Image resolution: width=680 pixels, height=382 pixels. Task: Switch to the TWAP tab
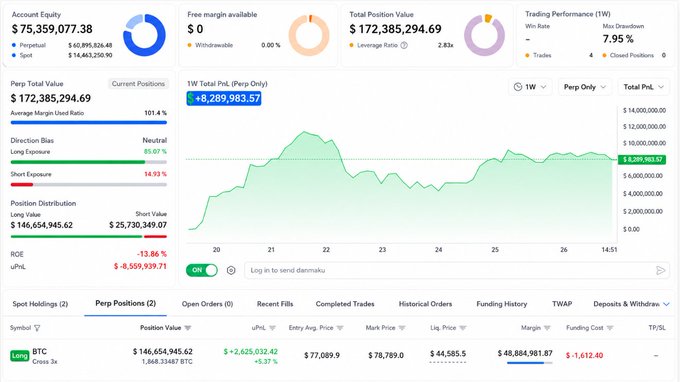(x=562, y=304)
